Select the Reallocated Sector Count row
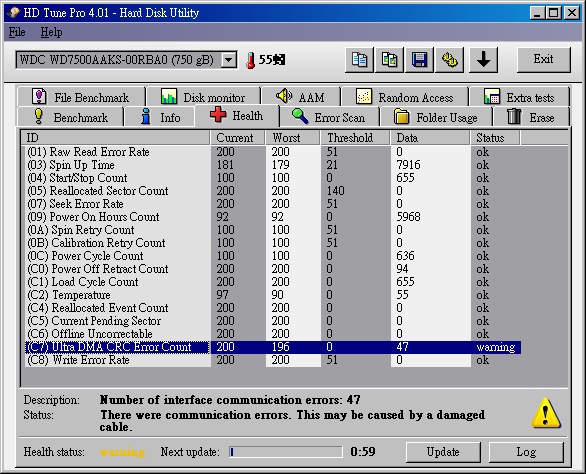Viewport: 586px width, 474px height. click(273, 191)
